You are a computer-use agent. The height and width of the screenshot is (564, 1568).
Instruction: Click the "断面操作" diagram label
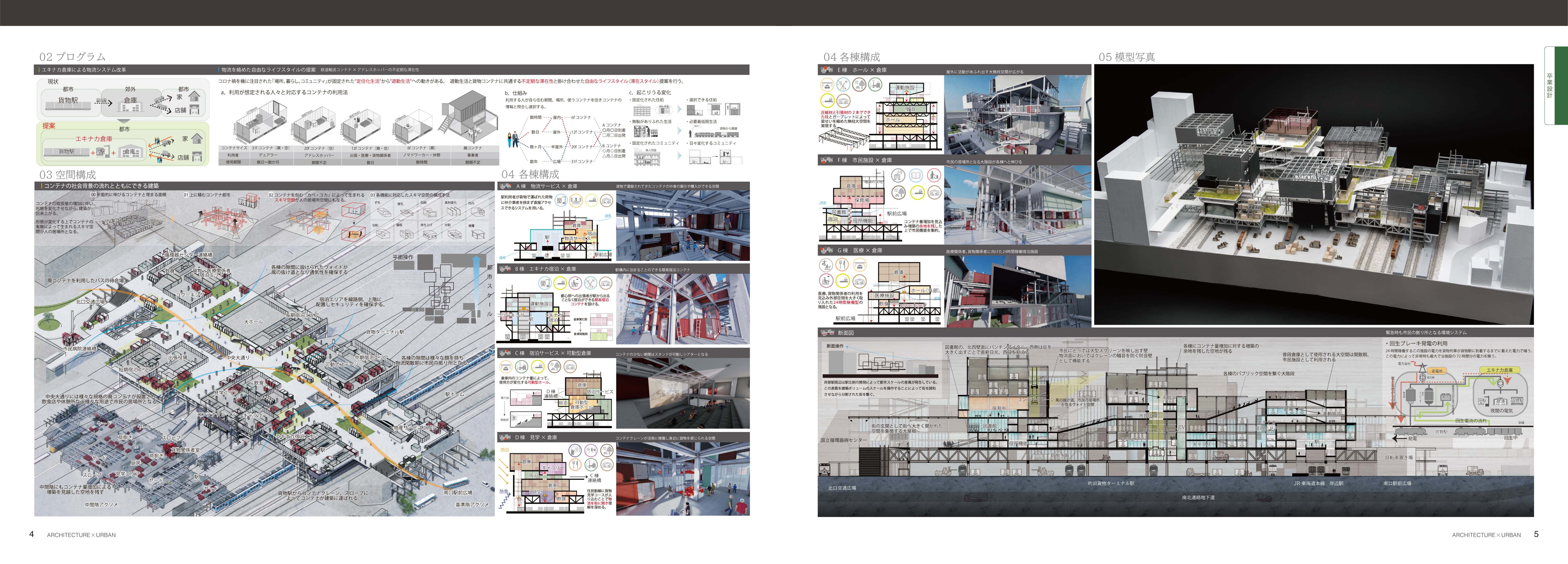pyautogui.click(x=835, y=346)
